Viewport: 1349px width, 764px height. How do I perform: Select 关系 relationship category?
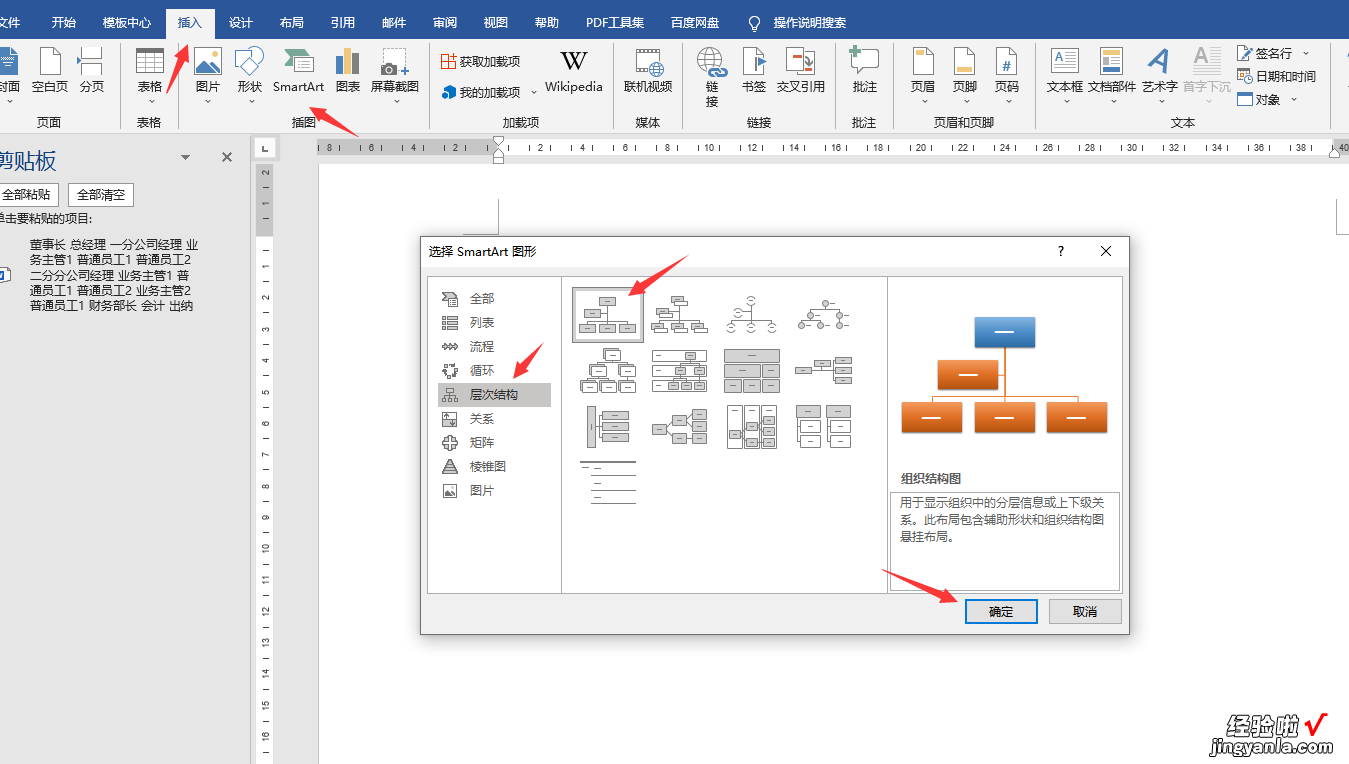[494, 418]
